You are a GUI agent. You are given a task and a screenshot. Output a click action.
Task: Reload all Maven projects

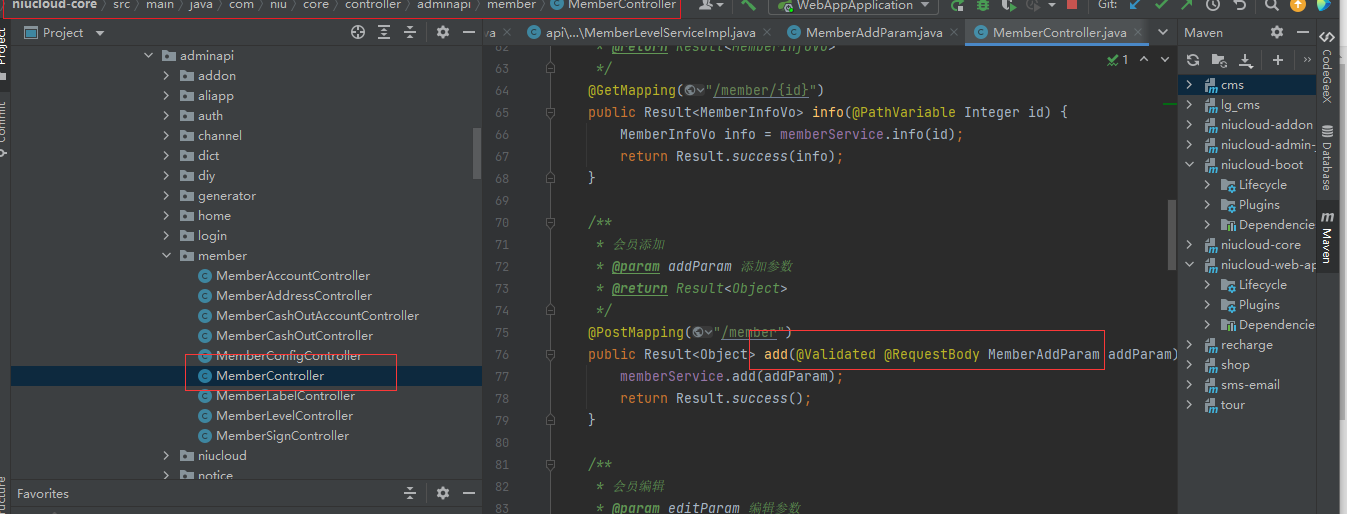(x=1193, y=60)
